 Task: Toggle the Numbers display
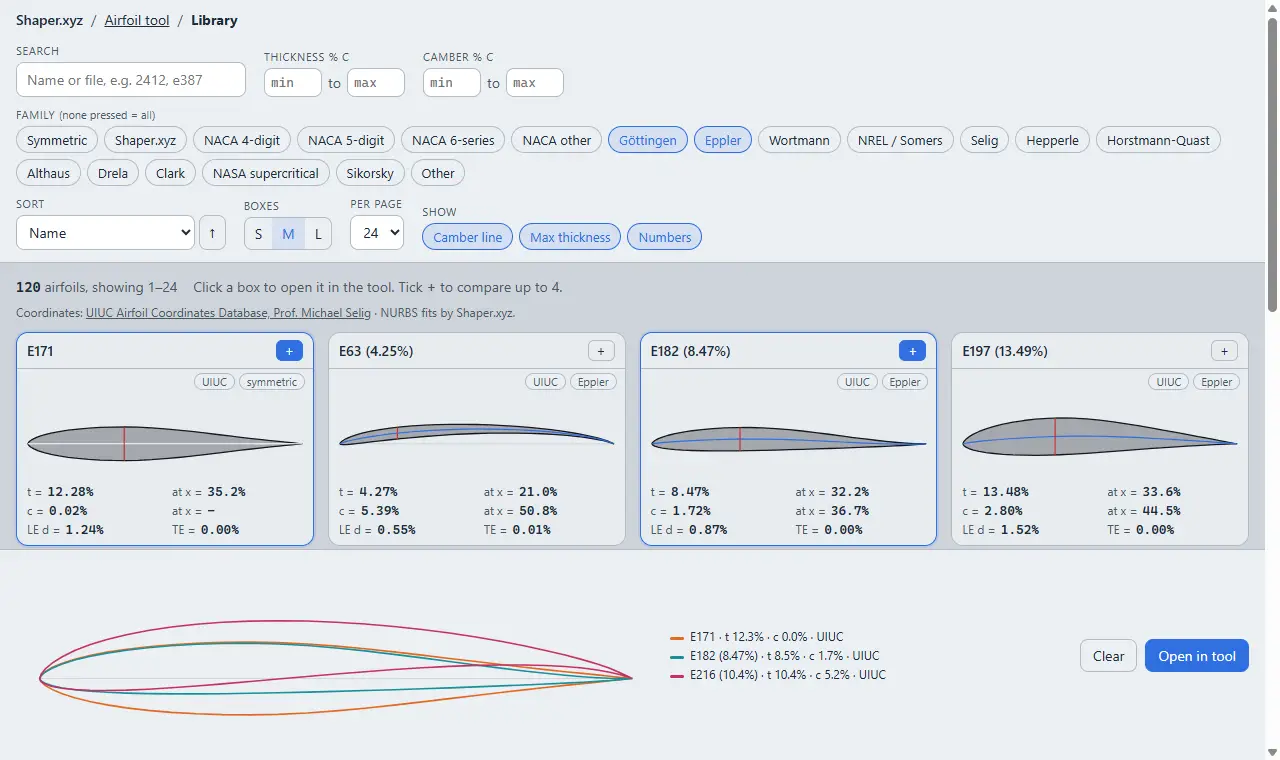665,237
